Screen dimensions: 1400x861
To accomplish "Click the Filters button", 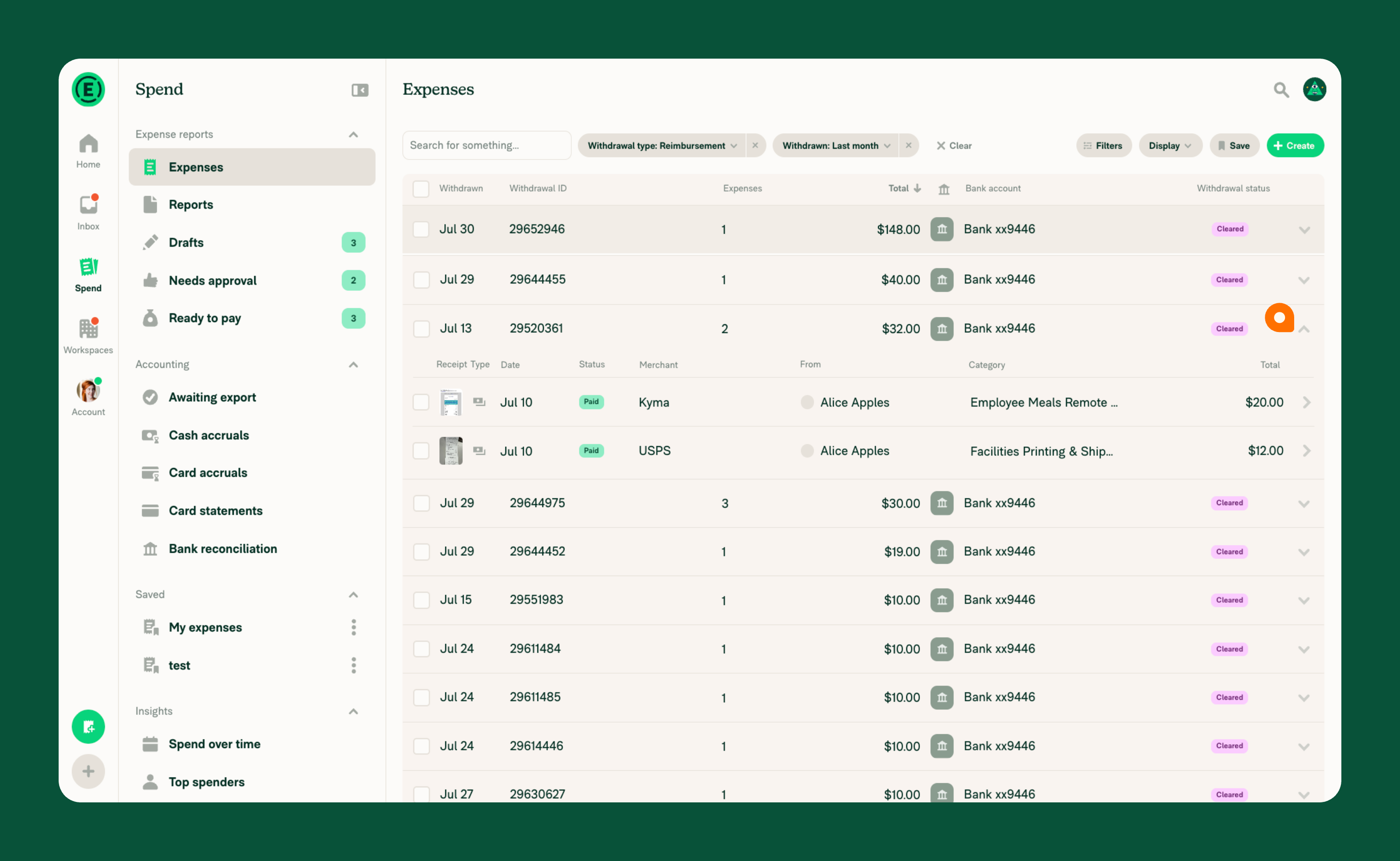I will (x=1103, y=146).
